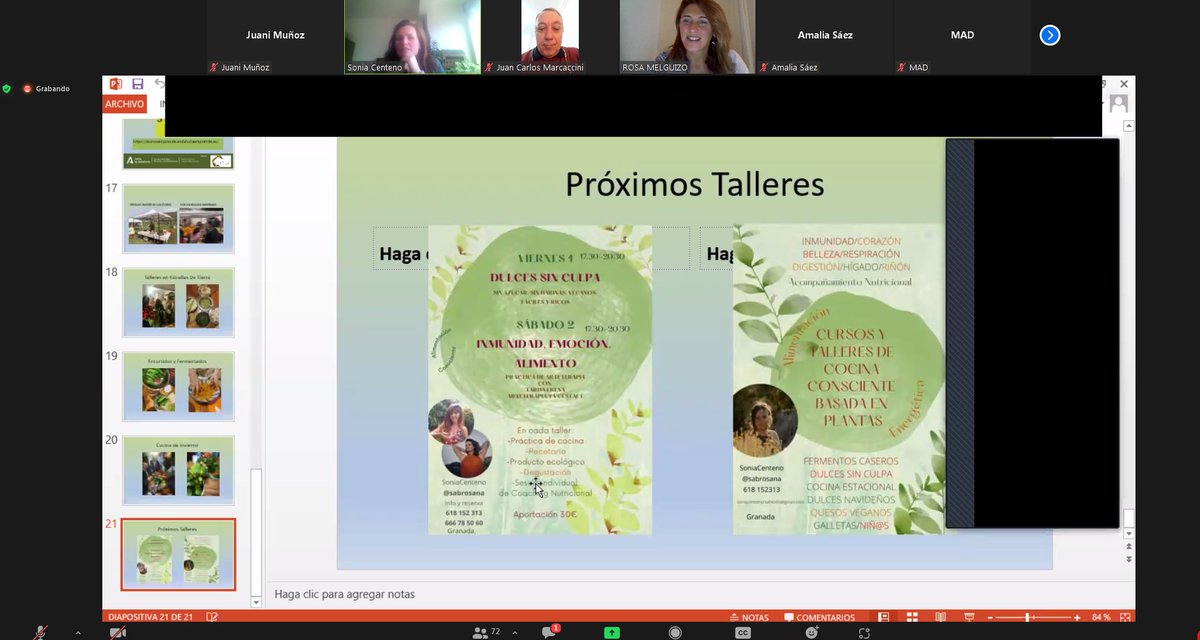This screenshot has width=1200, height=640.
Task: Switch to Slide Sorter view icon
Action: pyautogui.click(x=912, y=618)
